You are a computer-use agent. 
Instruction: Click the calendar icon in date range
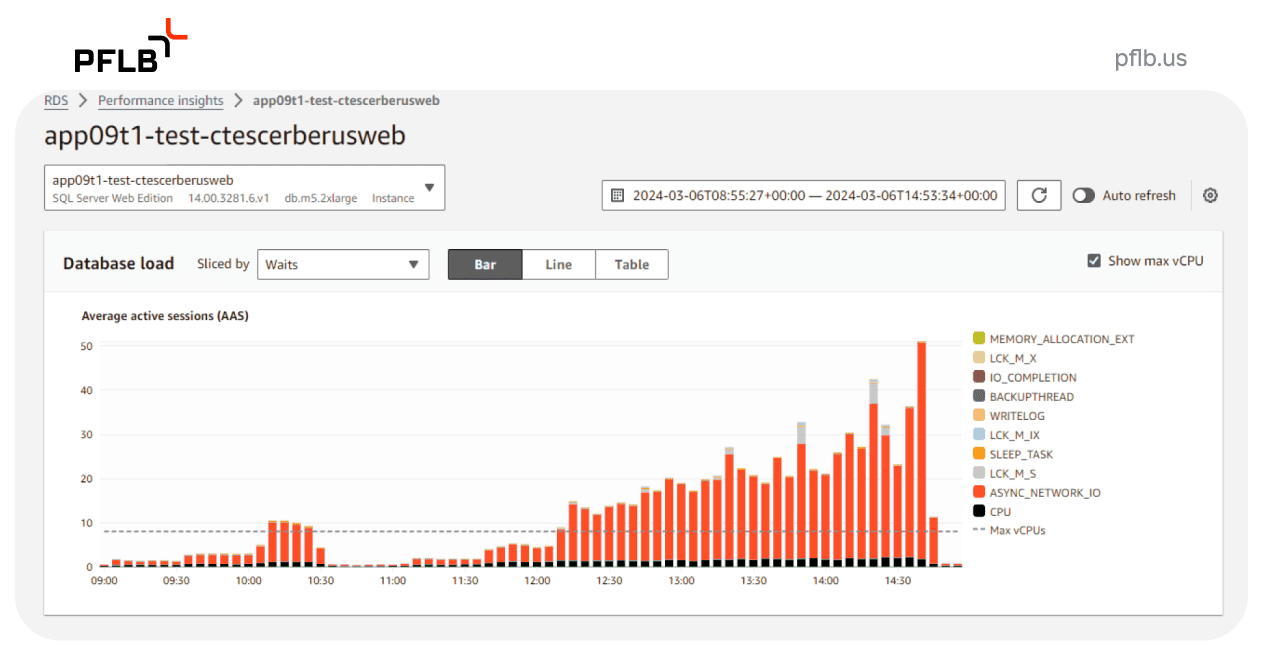tap(617, 195)
